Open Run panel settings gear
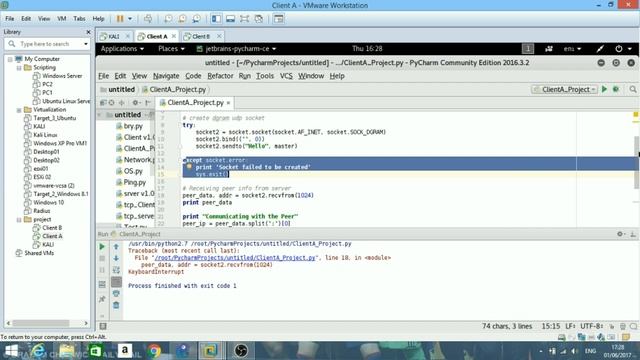This screenshot has height=360, width=640. tap(620, 234)
